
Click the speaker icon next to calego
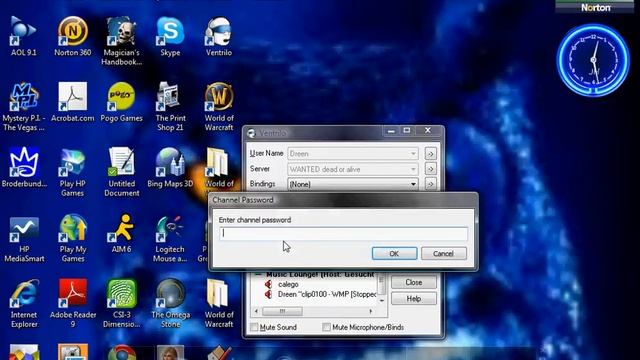[x=268, y=284]
